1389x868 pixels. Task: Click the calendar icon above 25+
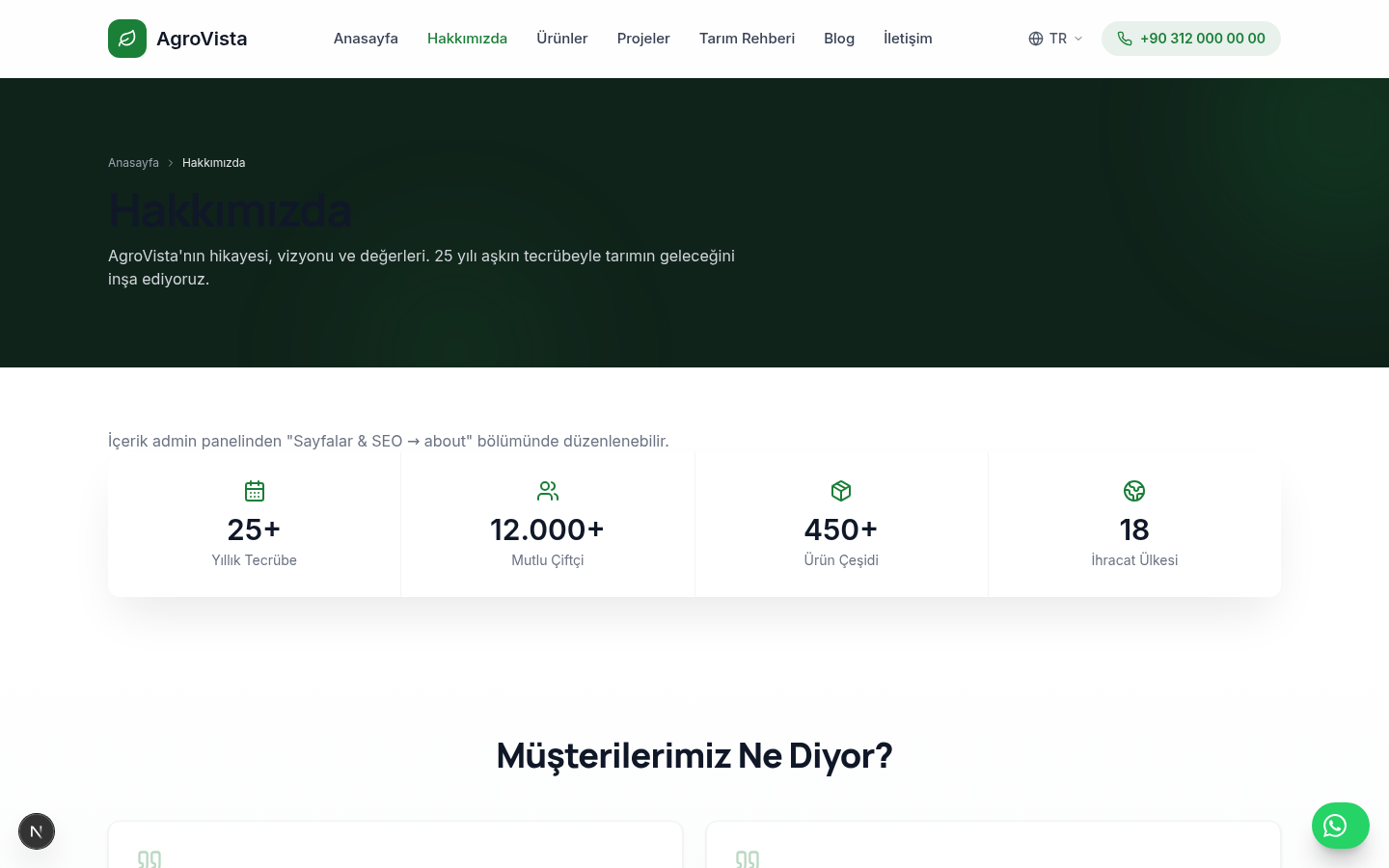point(255,491)
